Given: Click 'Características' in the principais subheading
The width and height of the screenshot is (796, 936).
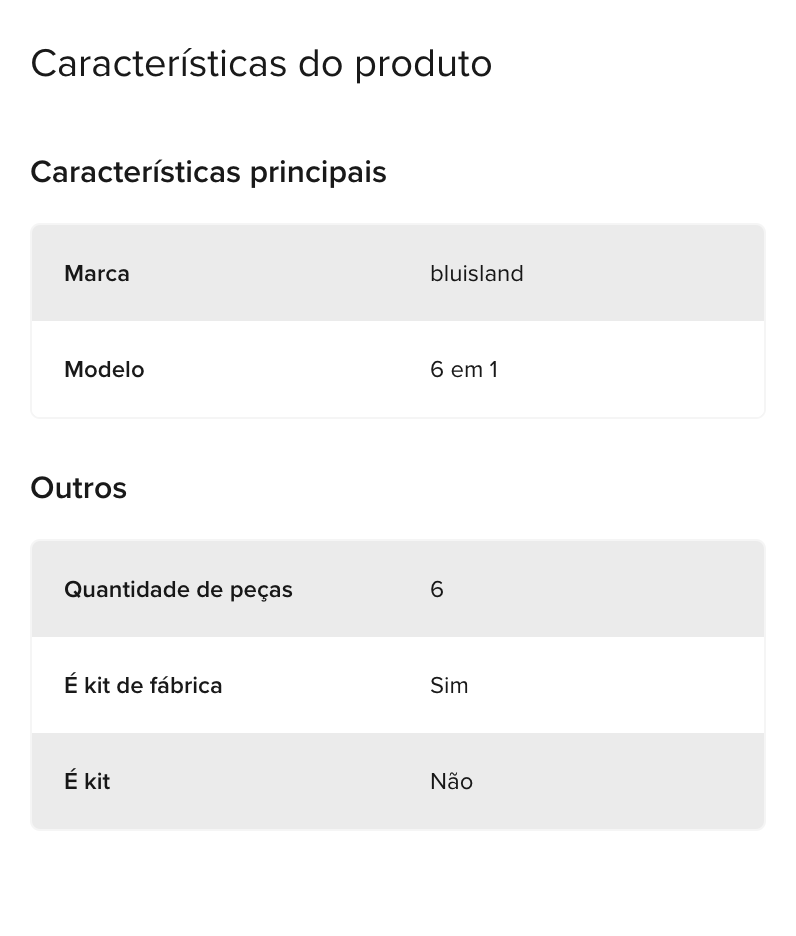Looking at the screenshot, I should pyautogui.click(x=136, y=172).
